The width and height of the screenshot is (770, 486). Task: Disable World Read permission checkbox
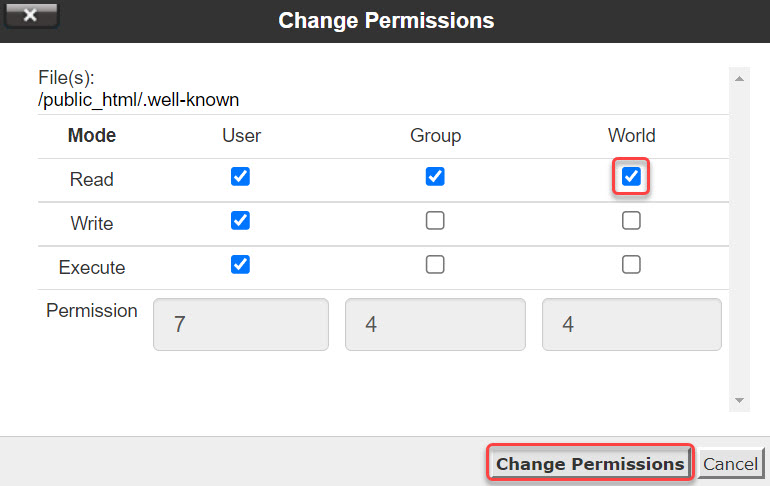pyautogui.click(x=631, y=177)
